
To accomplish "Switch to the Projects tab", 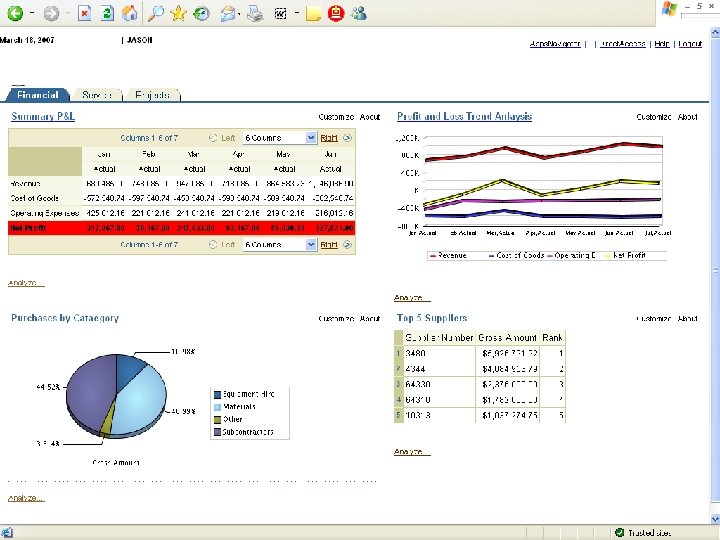I will [x=152, y=95].
